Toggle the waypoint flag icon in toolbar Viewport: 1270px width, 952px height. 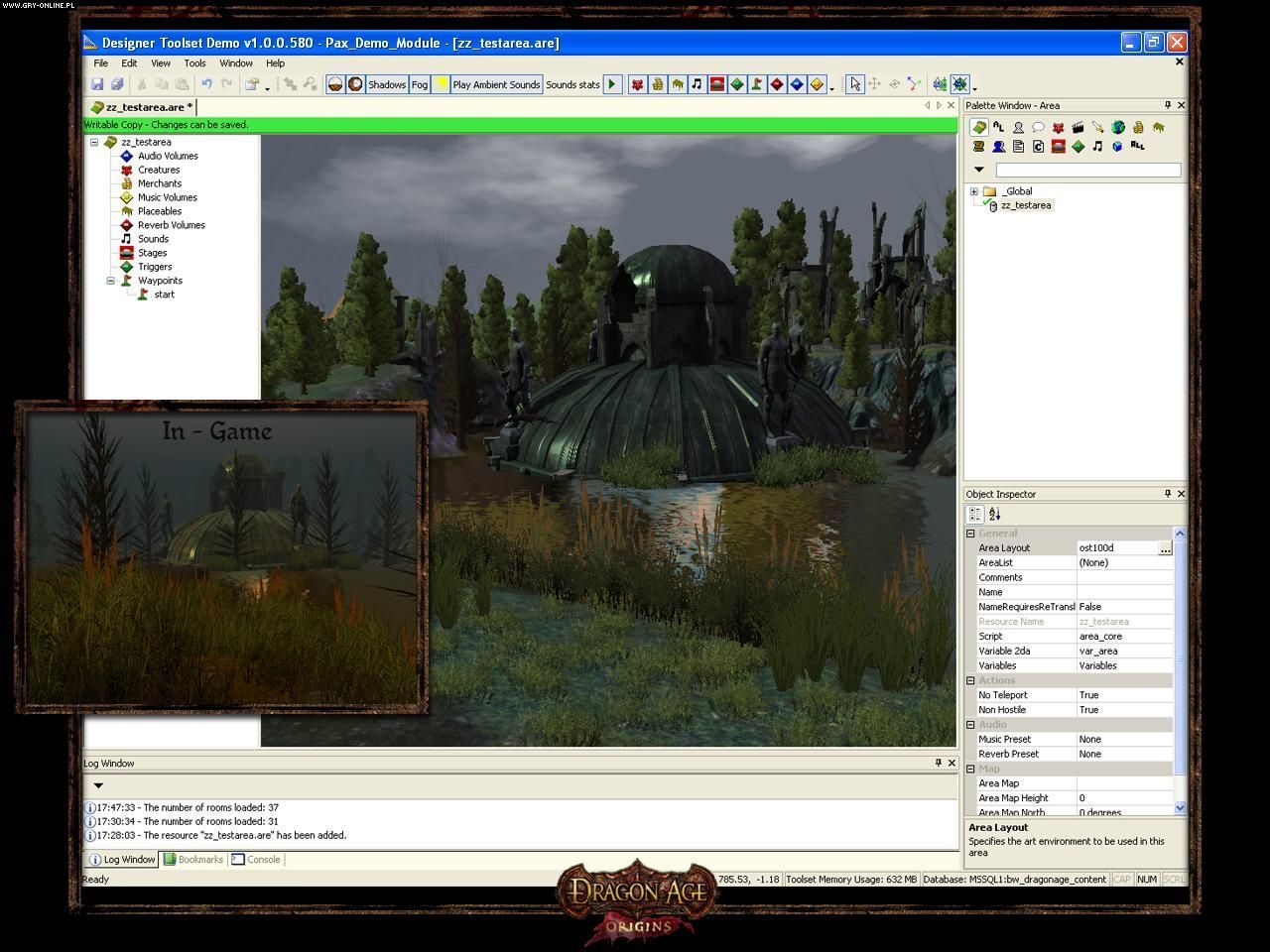[756, 85]
